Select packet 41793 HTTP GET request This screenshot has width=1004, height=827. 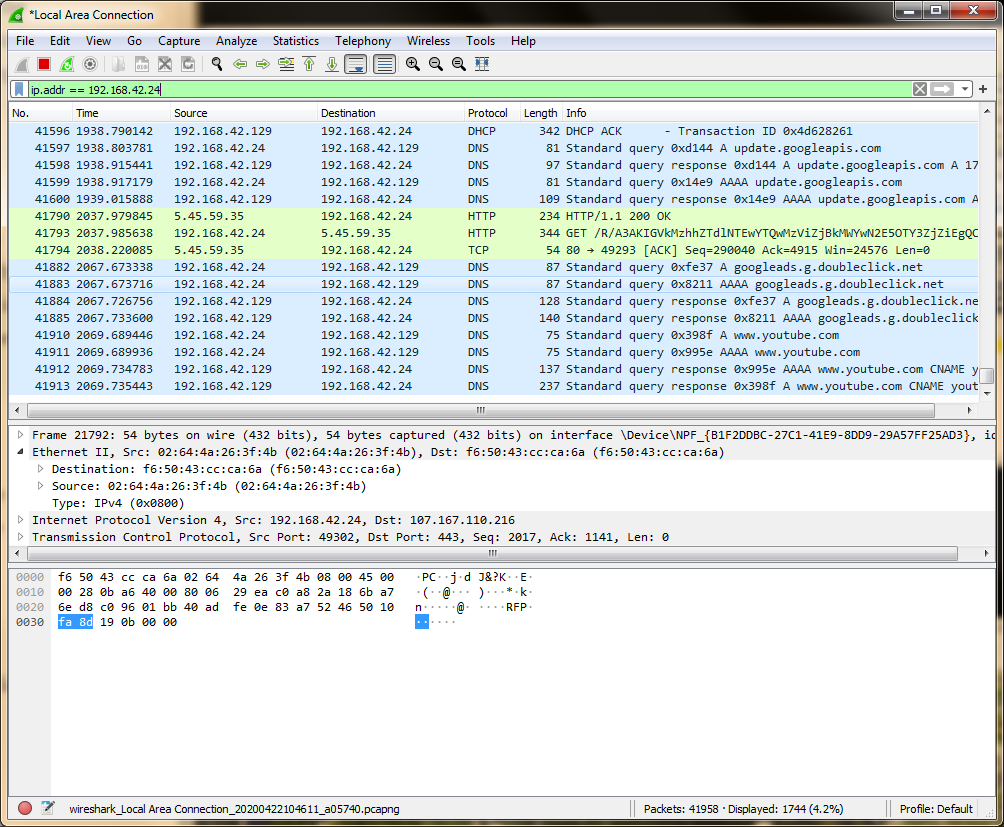(x=494, y=233)
